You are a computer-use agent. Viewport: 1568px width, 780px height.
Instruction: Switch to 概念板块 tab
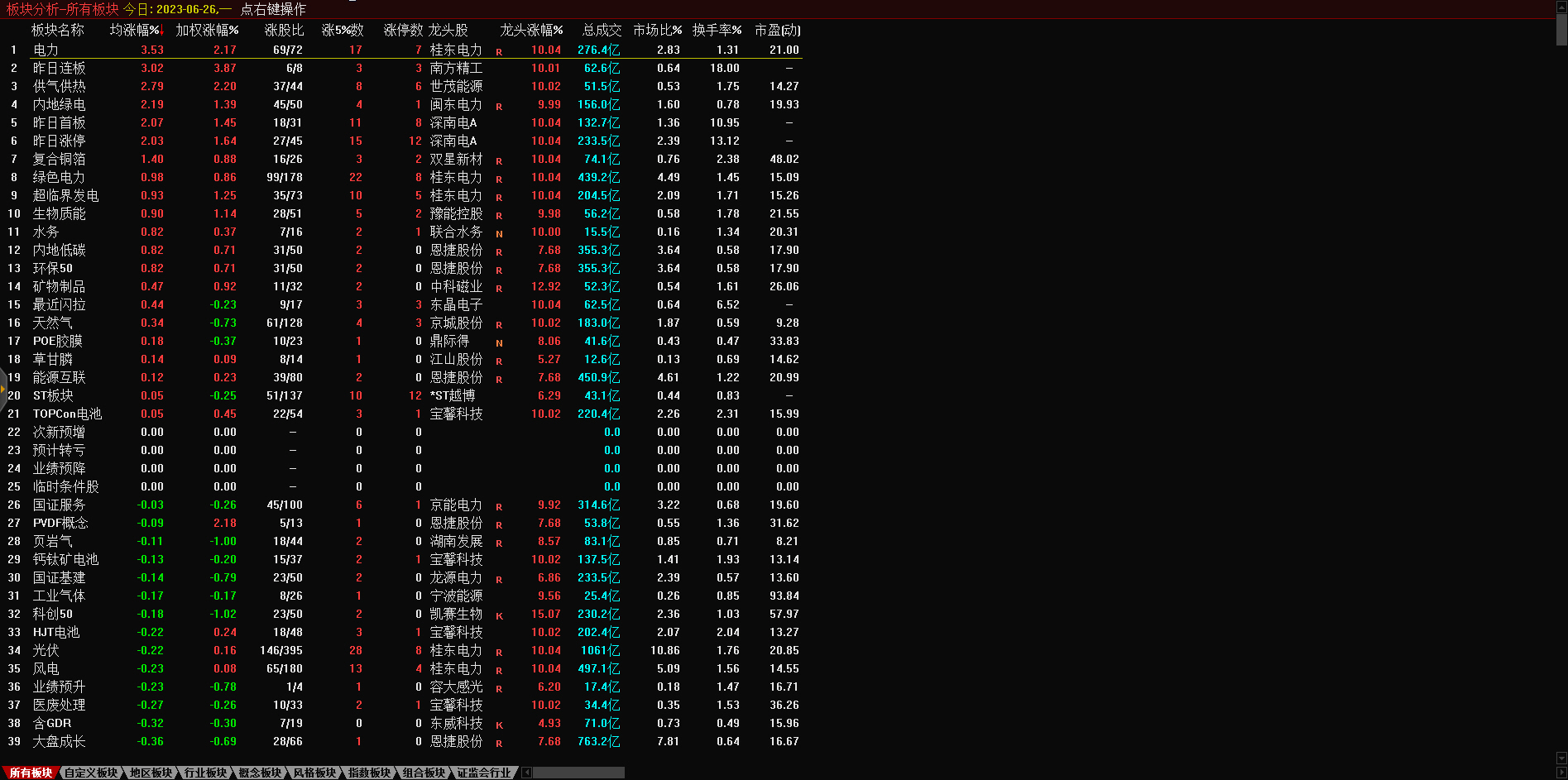(260, 773)
